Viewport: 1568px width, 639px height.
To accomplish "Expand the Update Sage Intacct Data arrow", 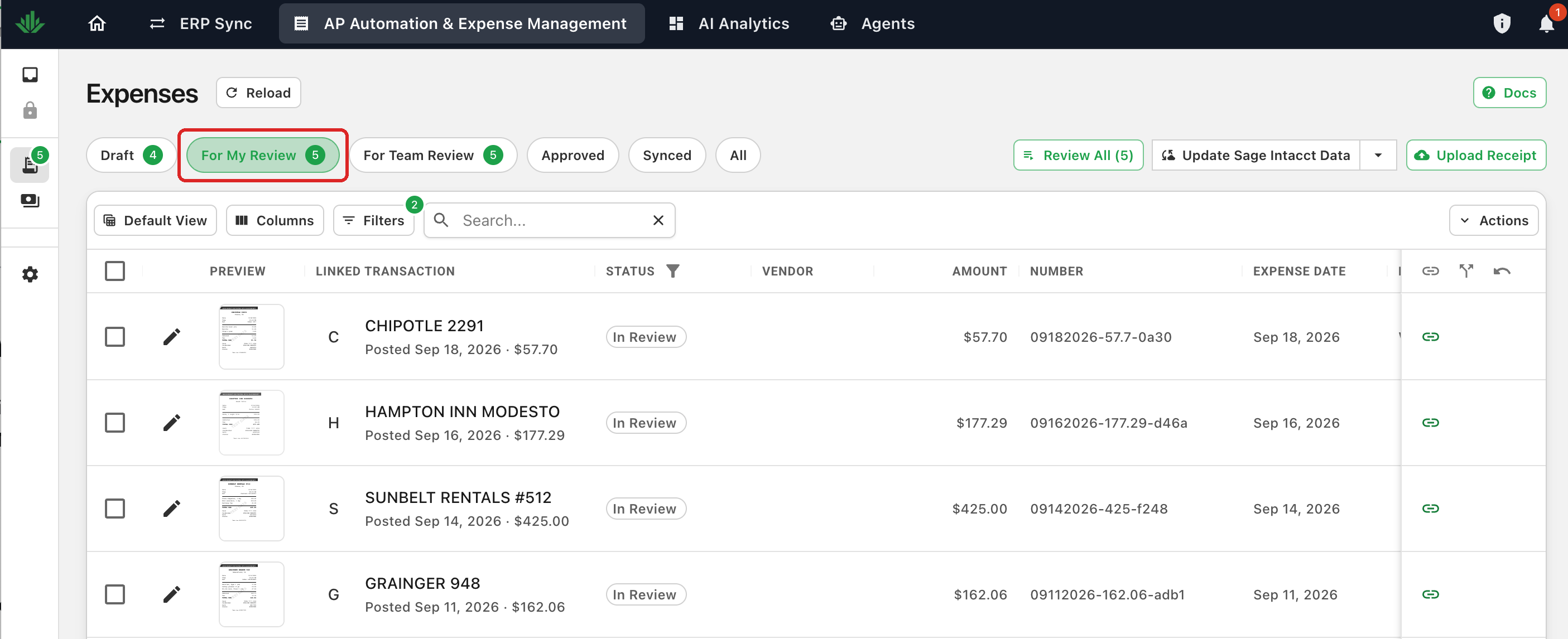I will (1378, 155).
